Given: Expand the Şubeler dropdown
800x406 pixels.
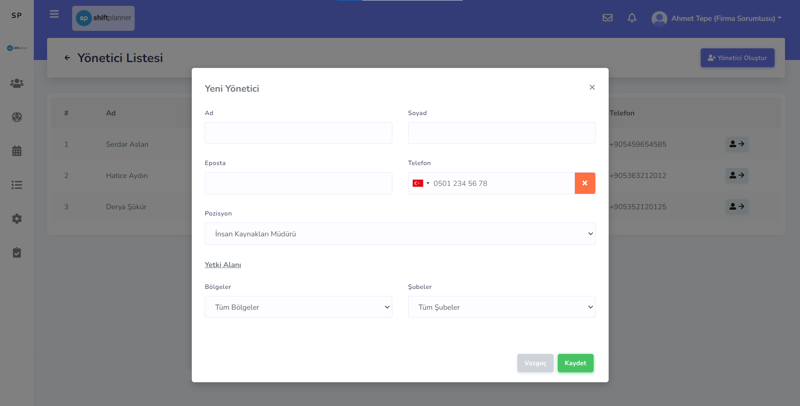Looking at the screenshot, I should click(x=501, y=307).
